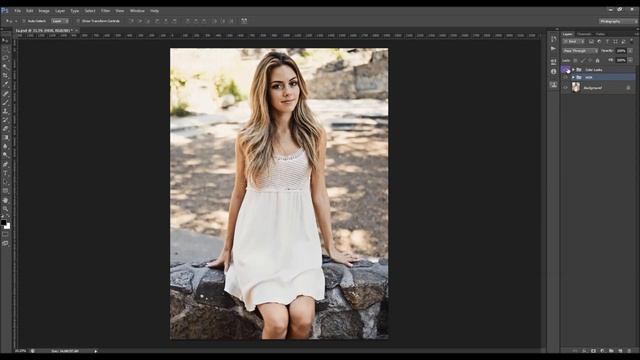Toggle lock transparent pixels
The width and height of the screenshot is (640, 360).
pyautogui.click(x=575, y=60)
